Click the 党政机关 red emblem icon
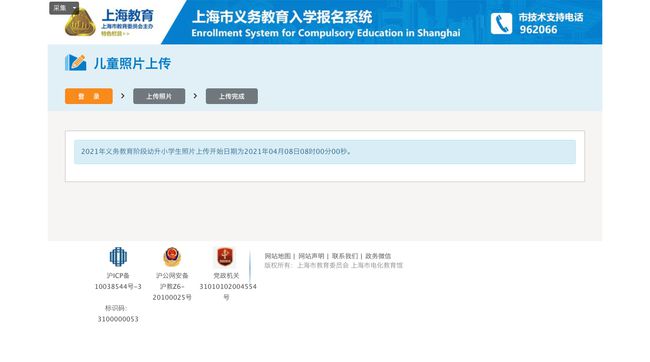 [x=225, y=257]
